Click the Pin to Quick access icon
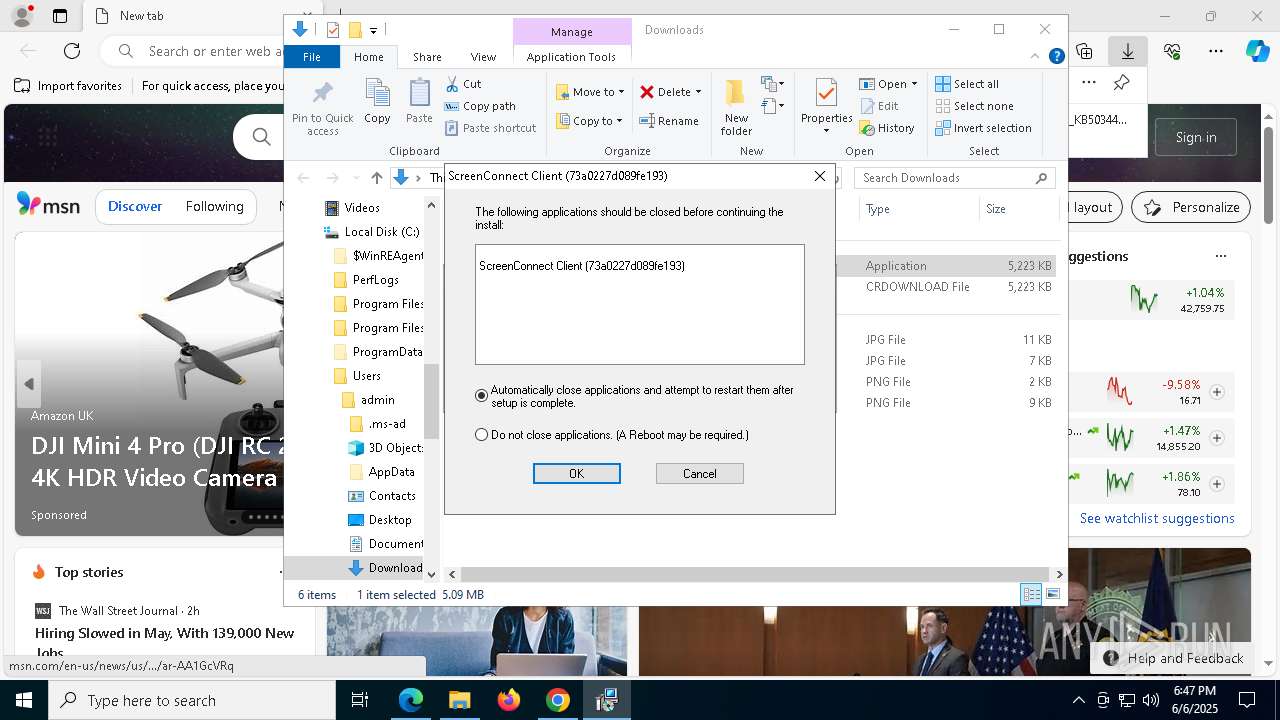This screenshot has height=720, width=1280. [x=322, y=108]
